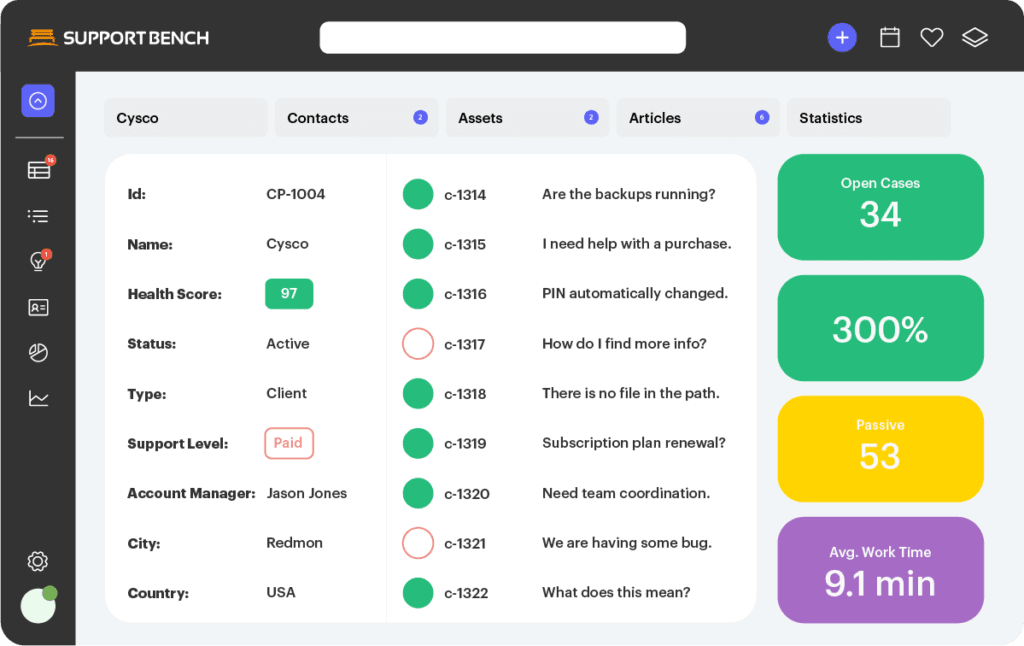Open the settings gear in sidebar

(38, 561)
